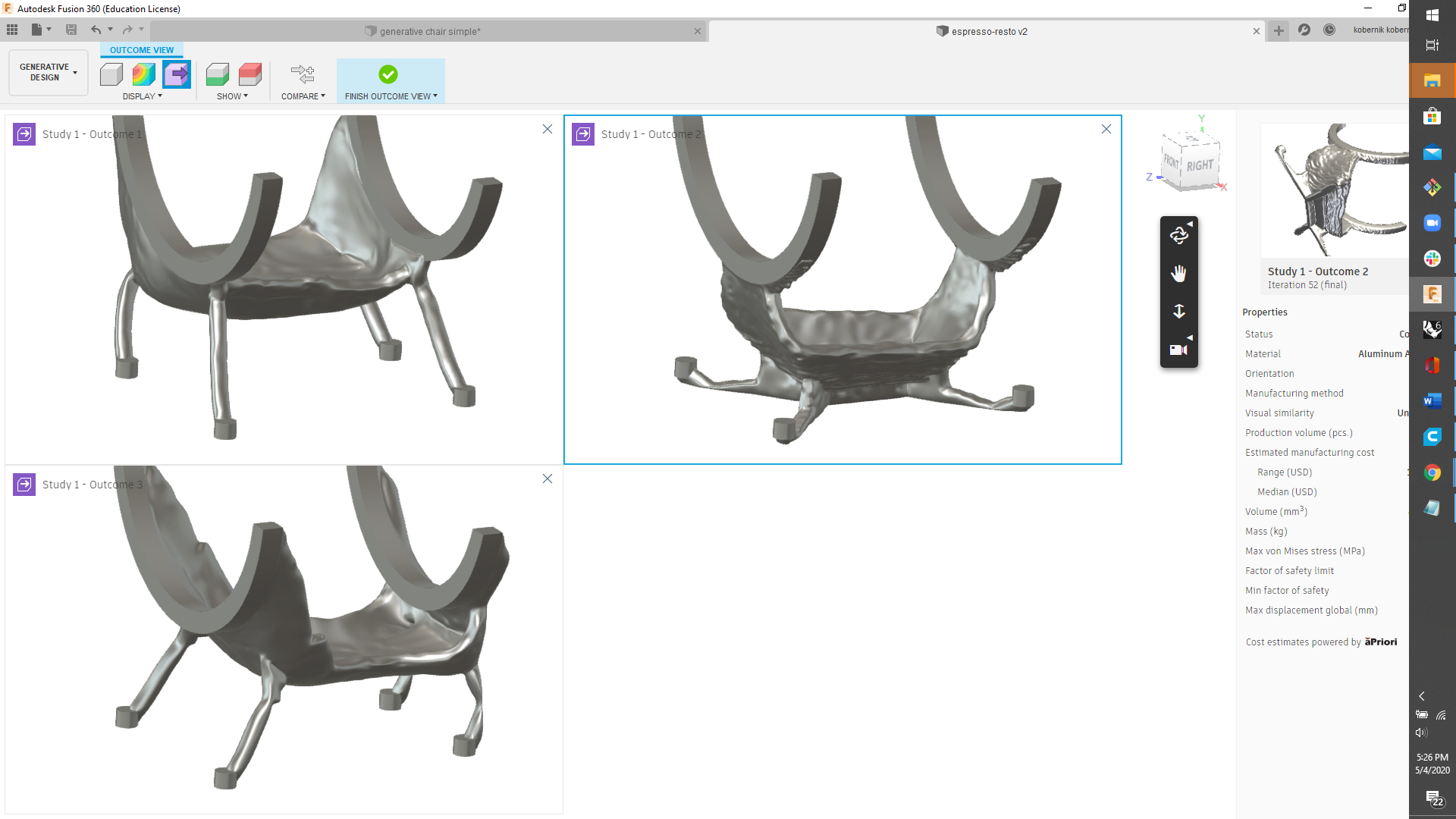
Task: Close the Study 1 - Outcome 3 pane
Action: click(x=548, y=479)
